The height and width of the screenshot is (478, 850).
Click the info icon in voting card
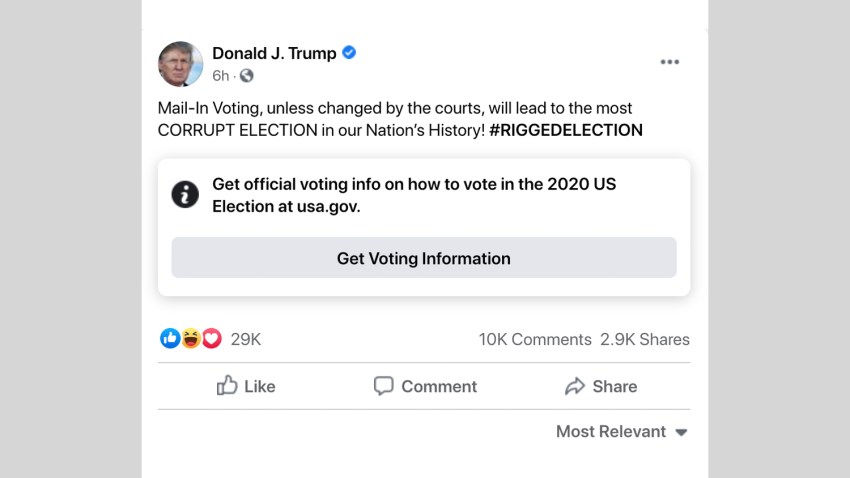pyautogui.click(x=185, y=194)
